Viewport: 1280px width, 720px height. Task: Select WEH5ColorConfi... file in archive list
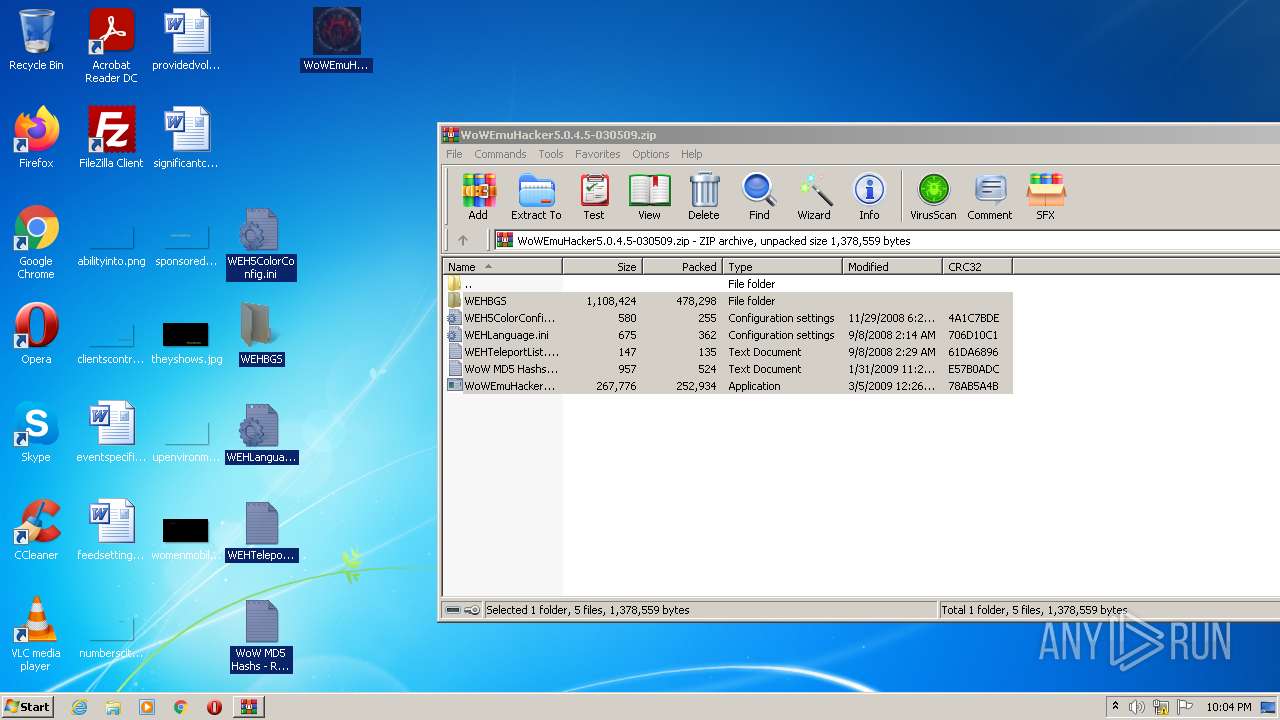(x=728, y=318)
